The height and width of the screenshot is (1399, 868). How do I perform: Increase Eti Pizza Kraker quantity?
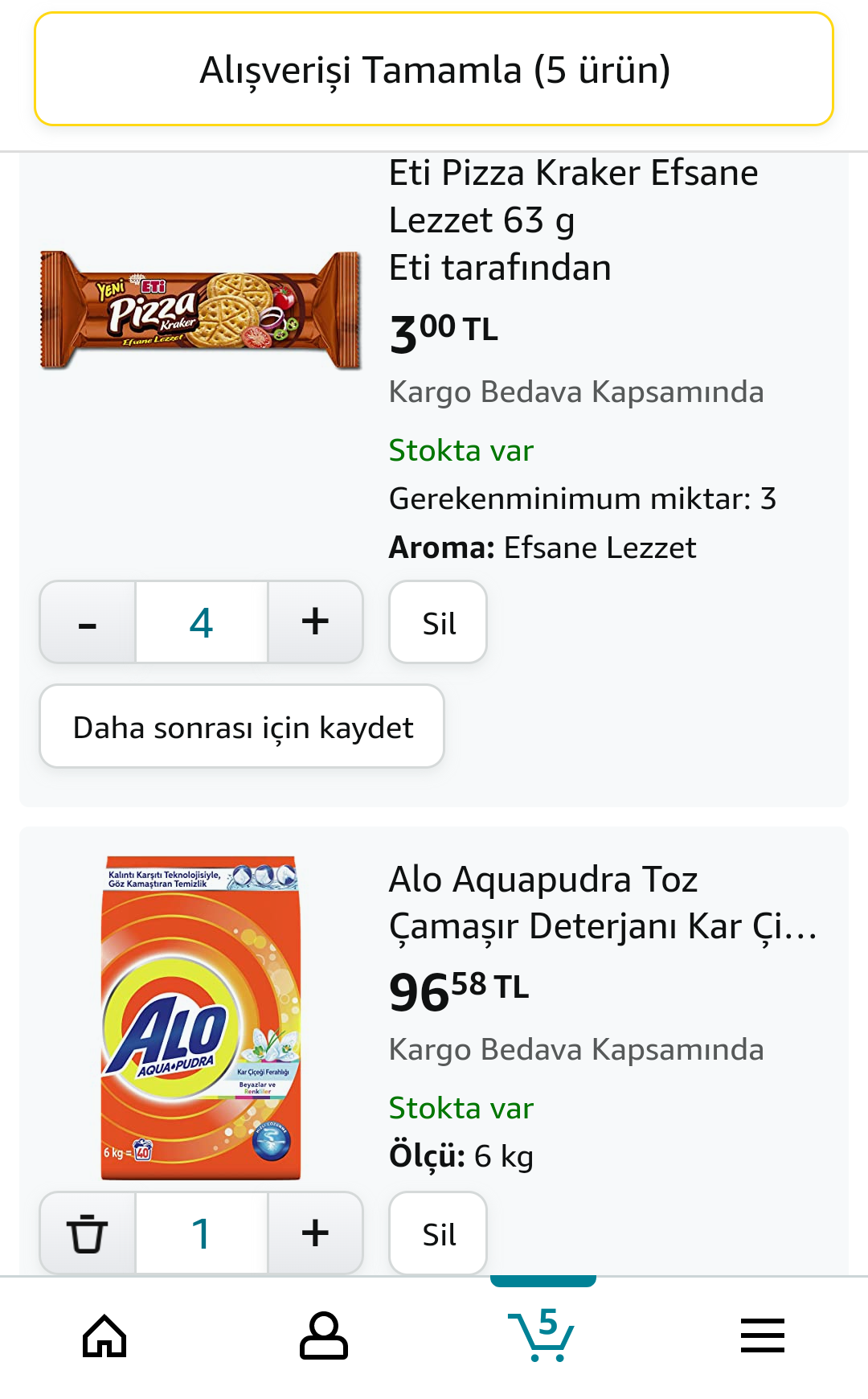[315, 622]
